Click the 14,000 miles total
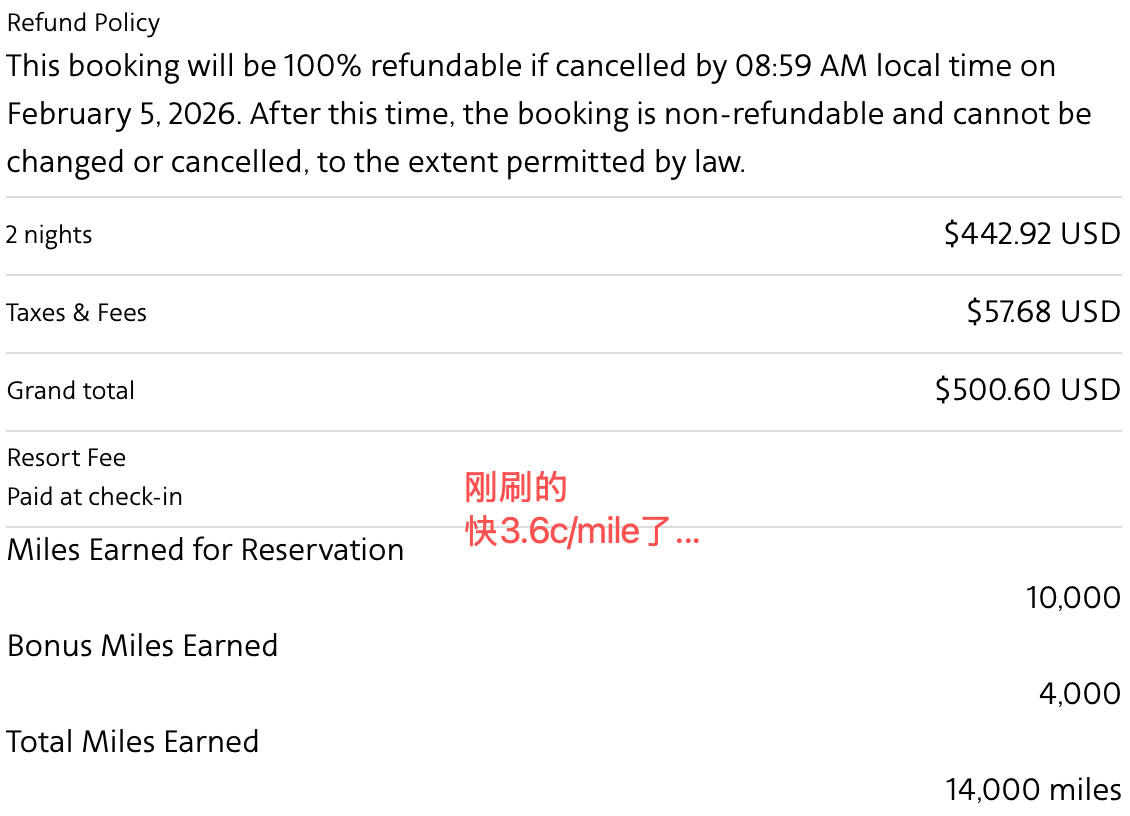 click(1033, 790)
